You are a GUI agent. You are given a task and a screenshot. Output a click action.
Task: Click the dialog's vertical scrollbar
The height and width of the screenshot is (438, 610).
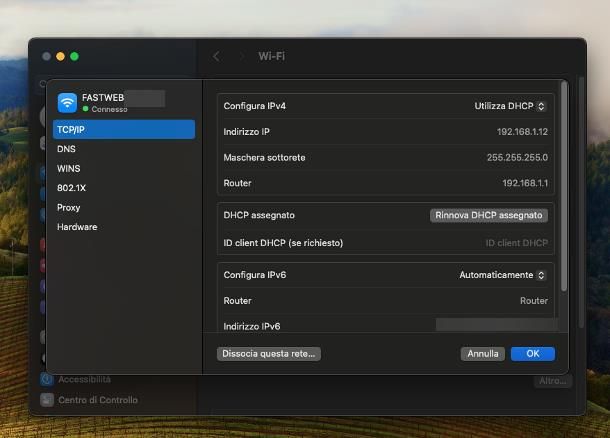564,186
